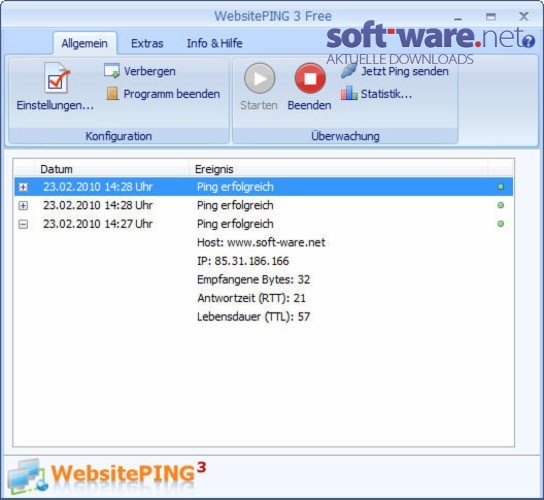Screen dimensions: 544x500
Task: Select the Allgemein tab
Action: (x=85, y=43)
